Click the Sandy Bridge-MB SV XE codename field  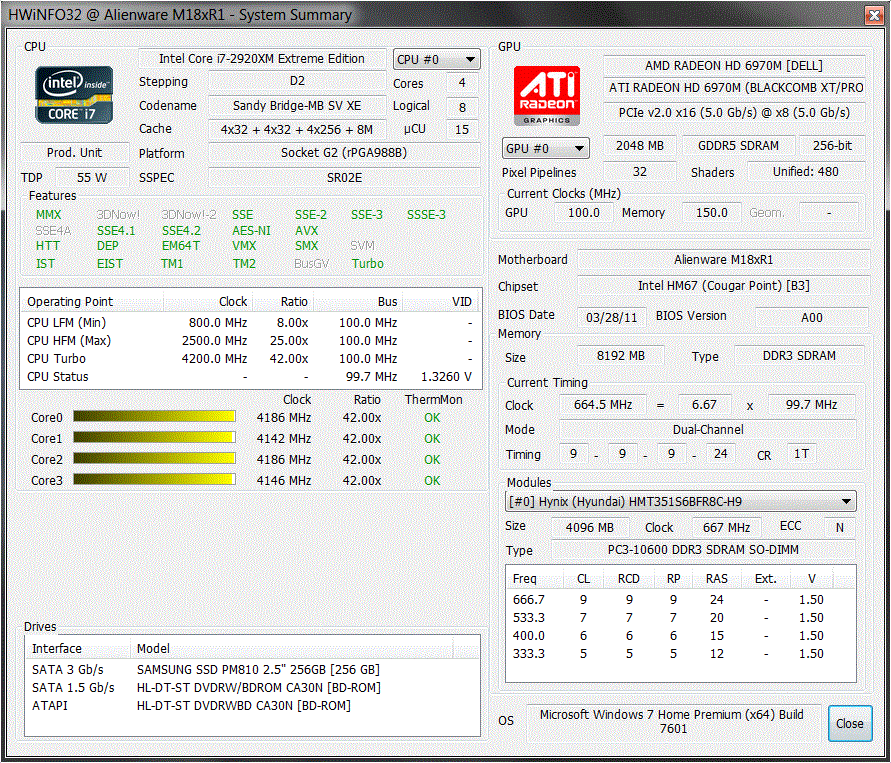(297, 106)
